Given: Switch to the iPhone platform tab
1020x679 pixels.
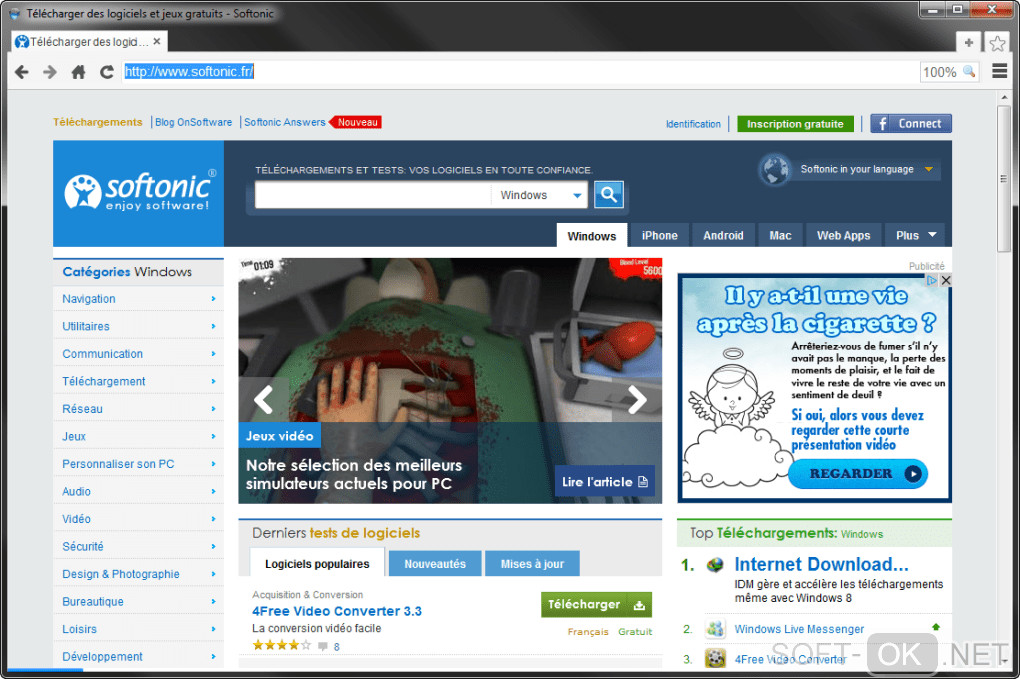Looking at the screenshot, I should pos(660,235).
